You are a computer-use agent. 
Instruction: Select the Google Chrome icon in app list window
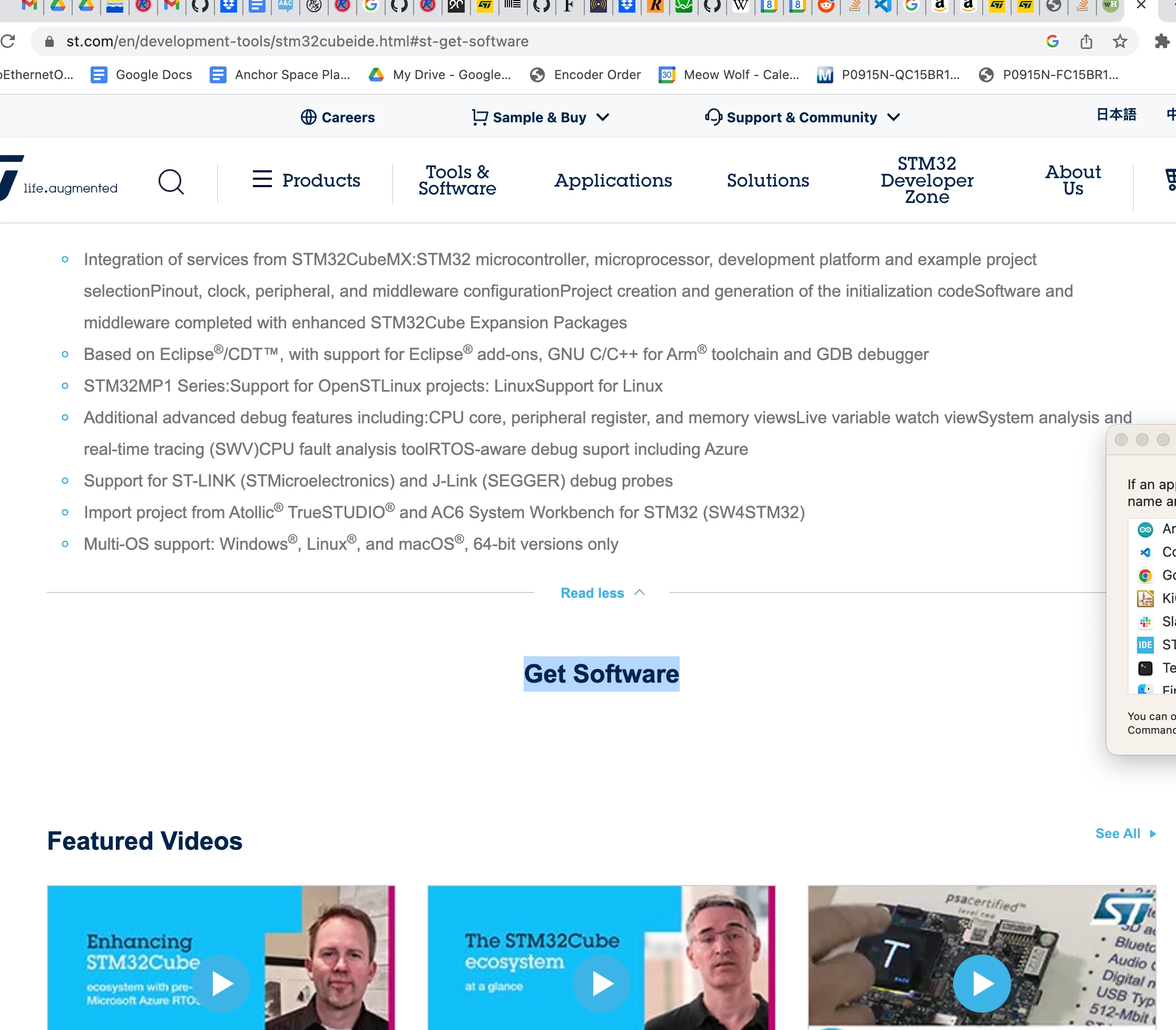tap(1145, 575)
